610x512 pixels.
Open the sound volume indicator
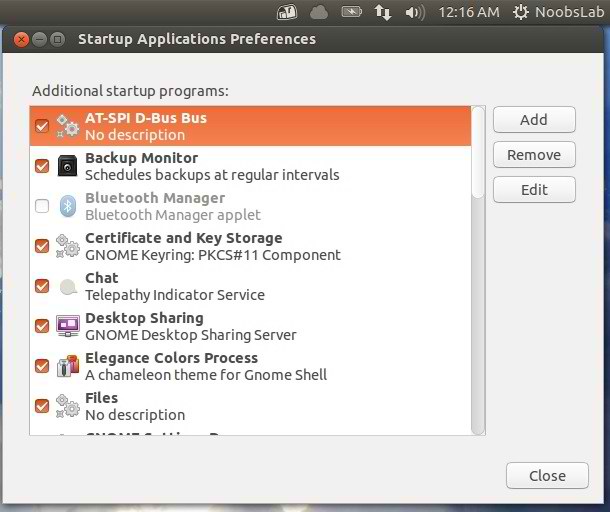click(415, 12)
